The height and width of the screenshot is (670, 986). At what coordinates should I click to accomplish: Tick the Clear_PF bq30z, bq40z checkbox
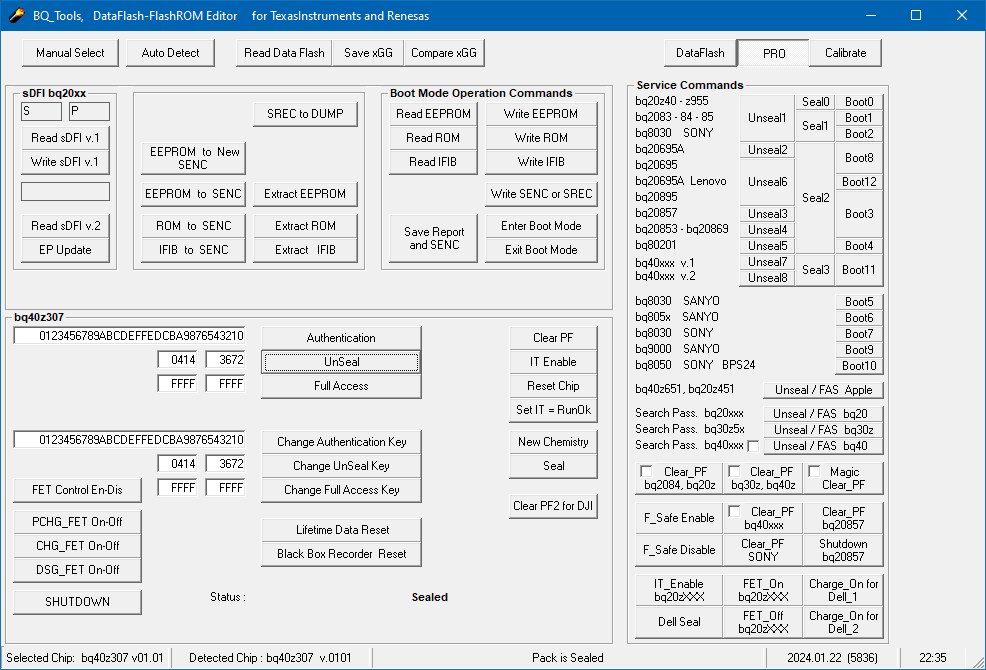734,471
